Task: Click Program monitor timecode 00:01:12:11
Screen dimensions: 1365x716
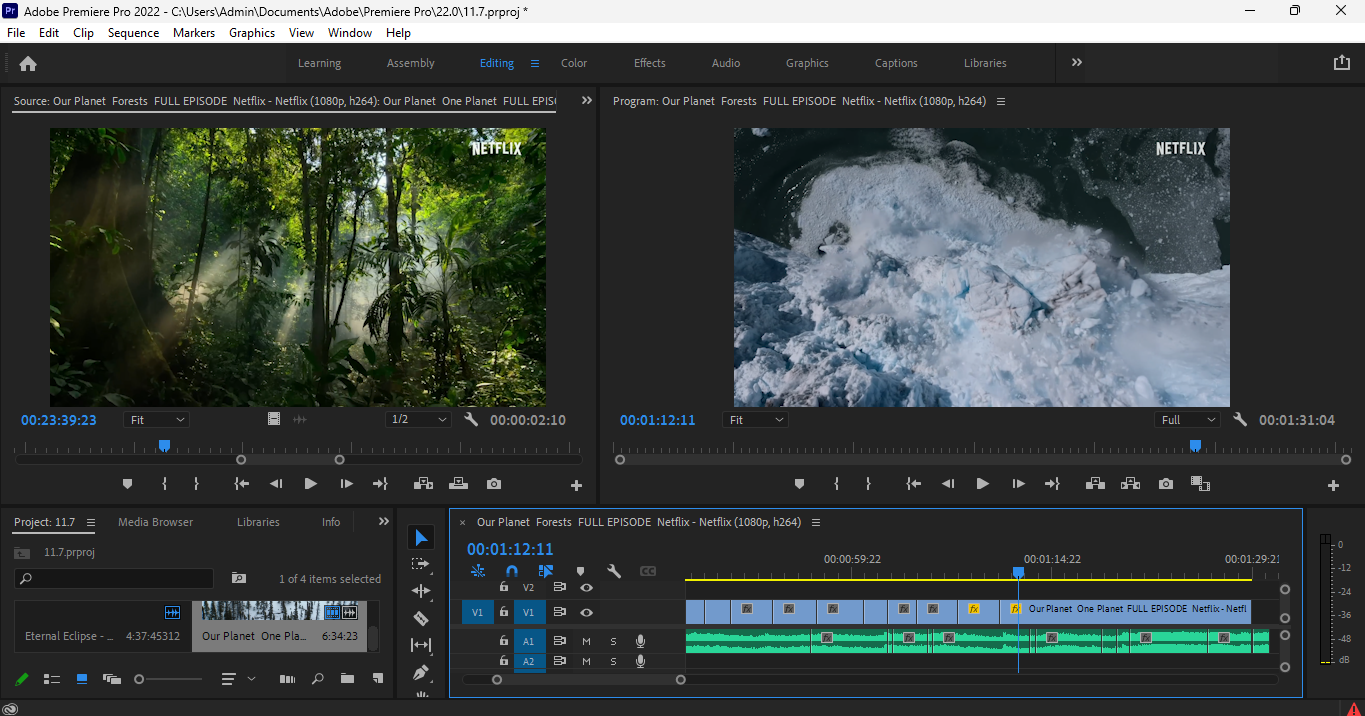Action: point(657,420)
